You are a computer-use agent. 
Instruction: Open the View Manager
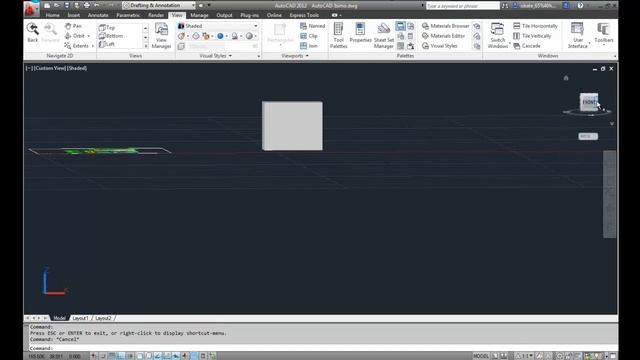[x=161, y=36]
